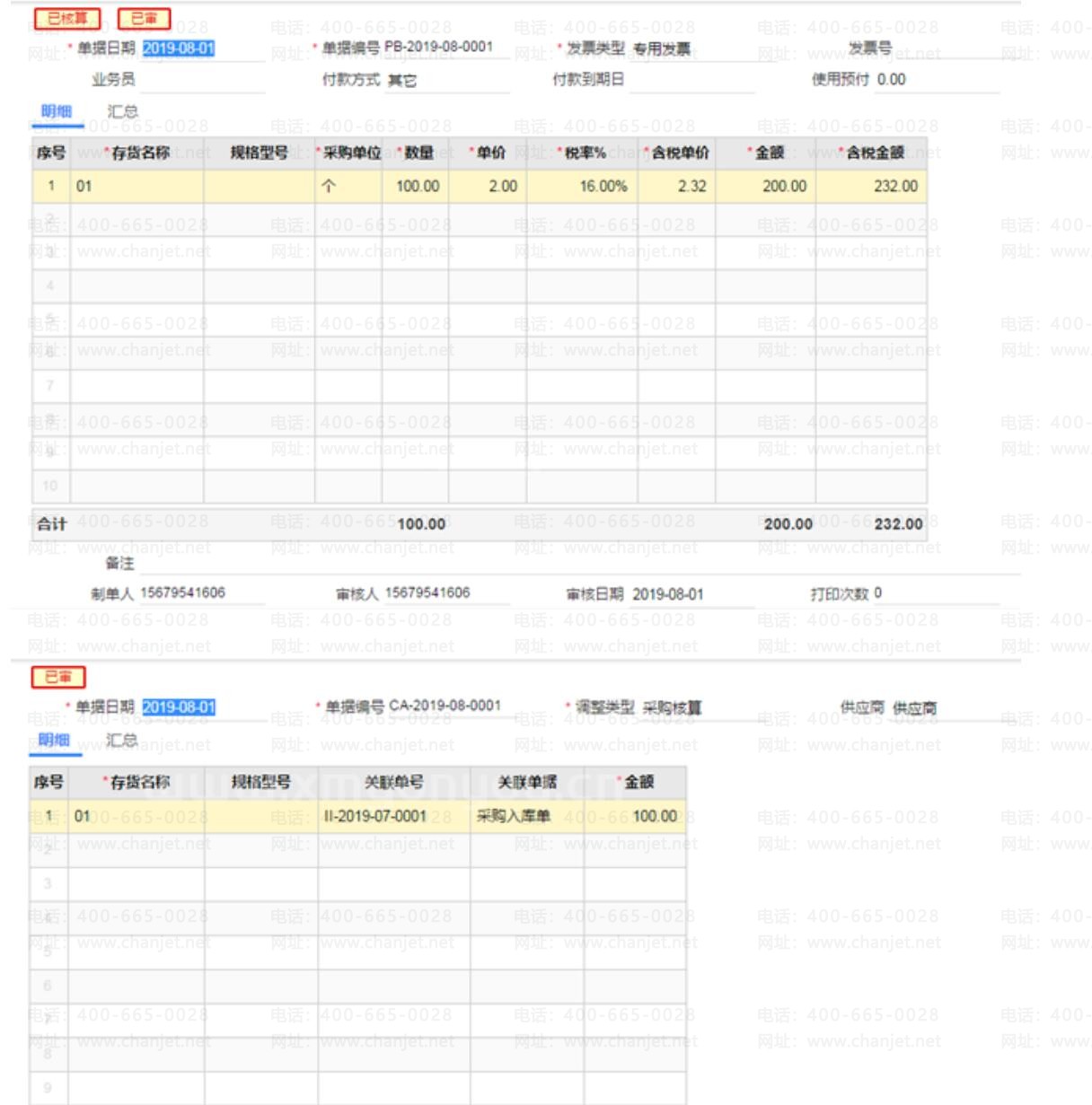This screenshot has width=1092, height=1105.
Task: Click tax-inclusive price cell 2.32
Action: point(676,187)
